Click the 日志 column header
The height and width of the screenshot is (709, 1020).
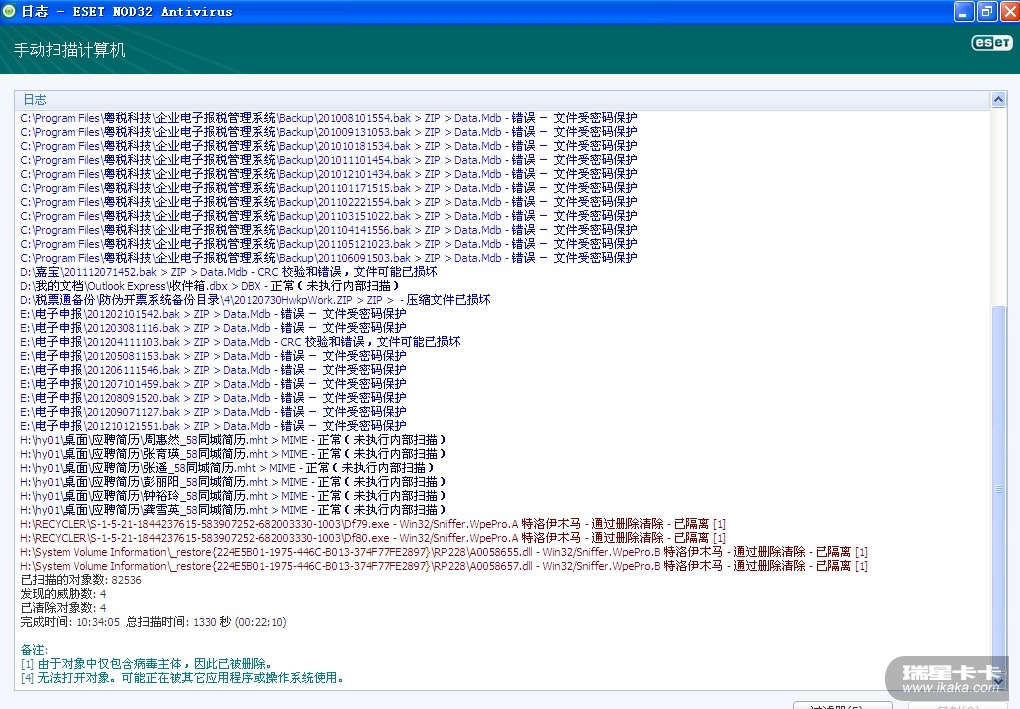point(502,100)
